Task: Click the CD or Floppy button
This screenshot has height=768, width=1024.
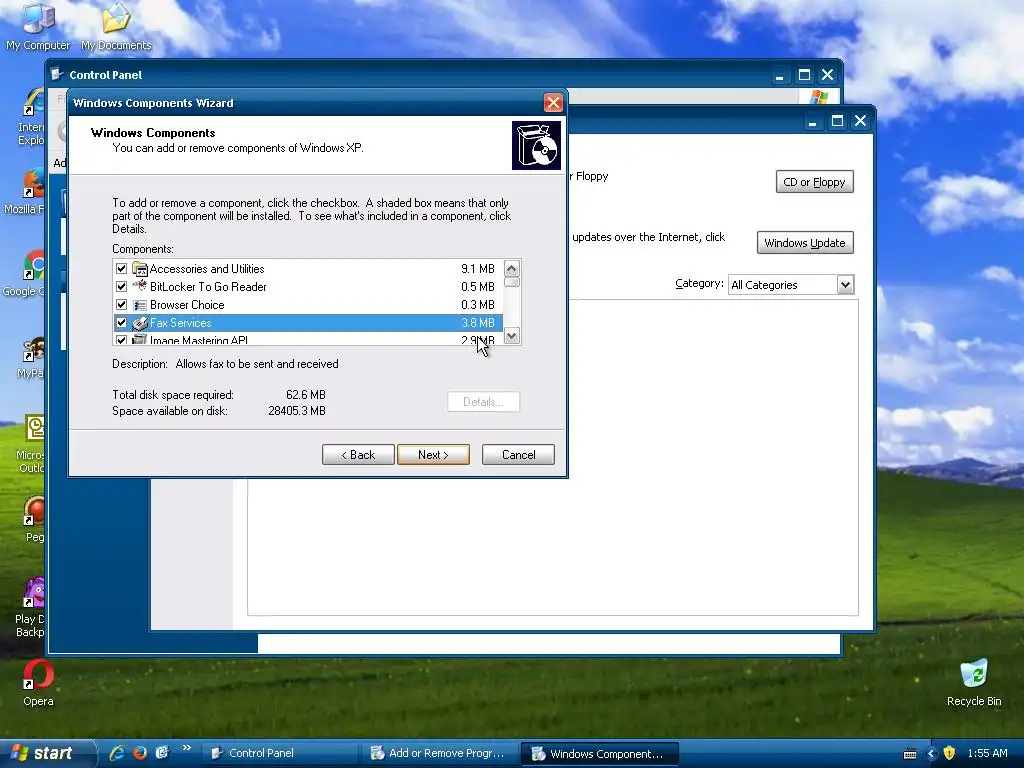Action: [x=814, y=182]
